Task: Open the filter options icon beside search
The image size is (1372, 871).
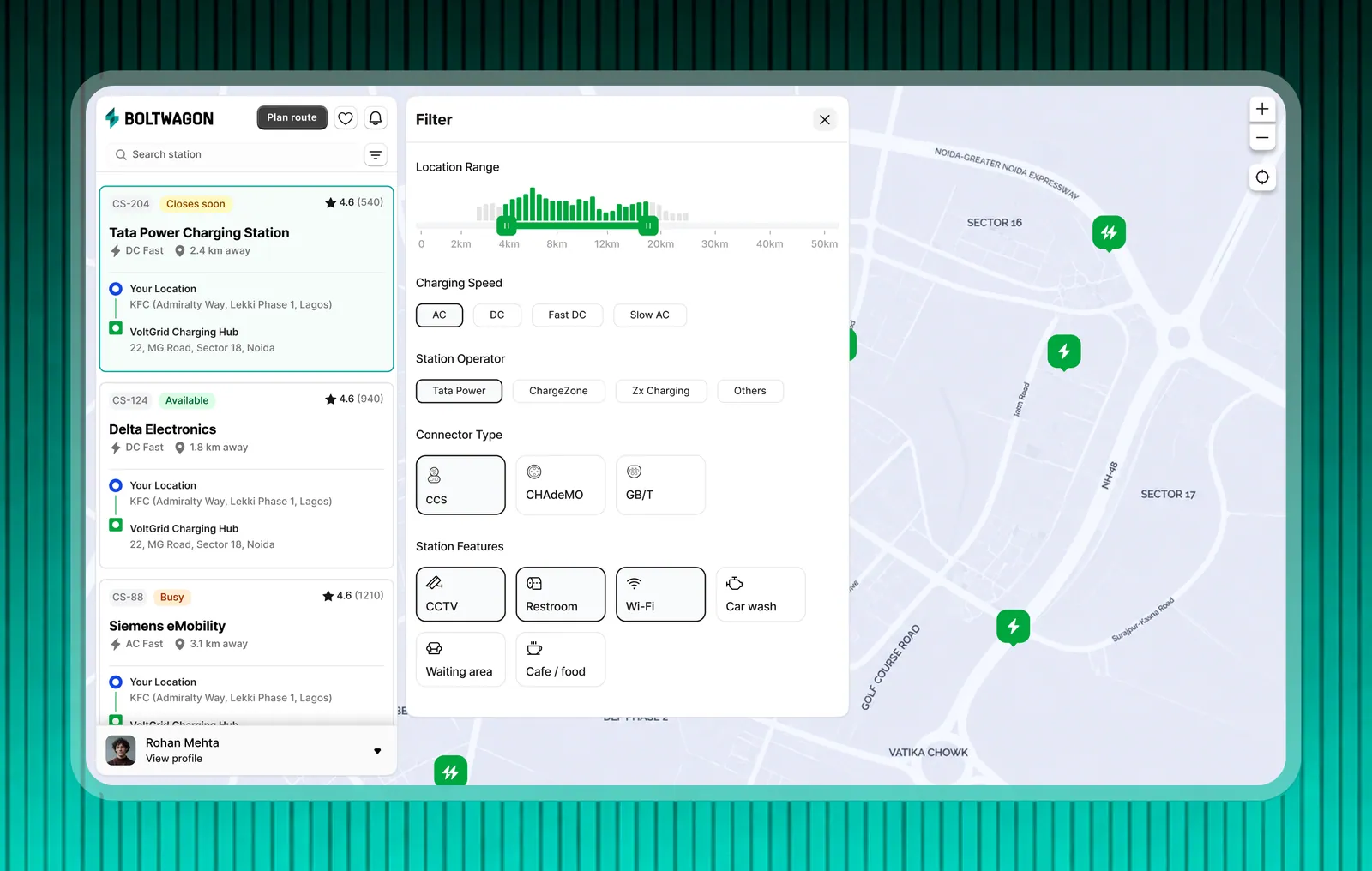Action: point(376,155)
